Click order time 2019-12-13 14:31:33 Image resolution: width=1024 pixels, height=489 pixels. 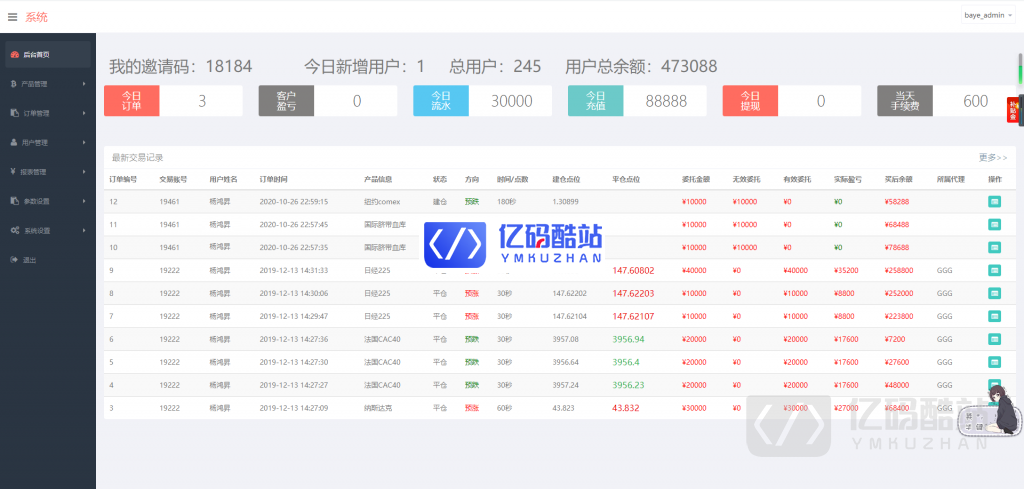[294, 270]
